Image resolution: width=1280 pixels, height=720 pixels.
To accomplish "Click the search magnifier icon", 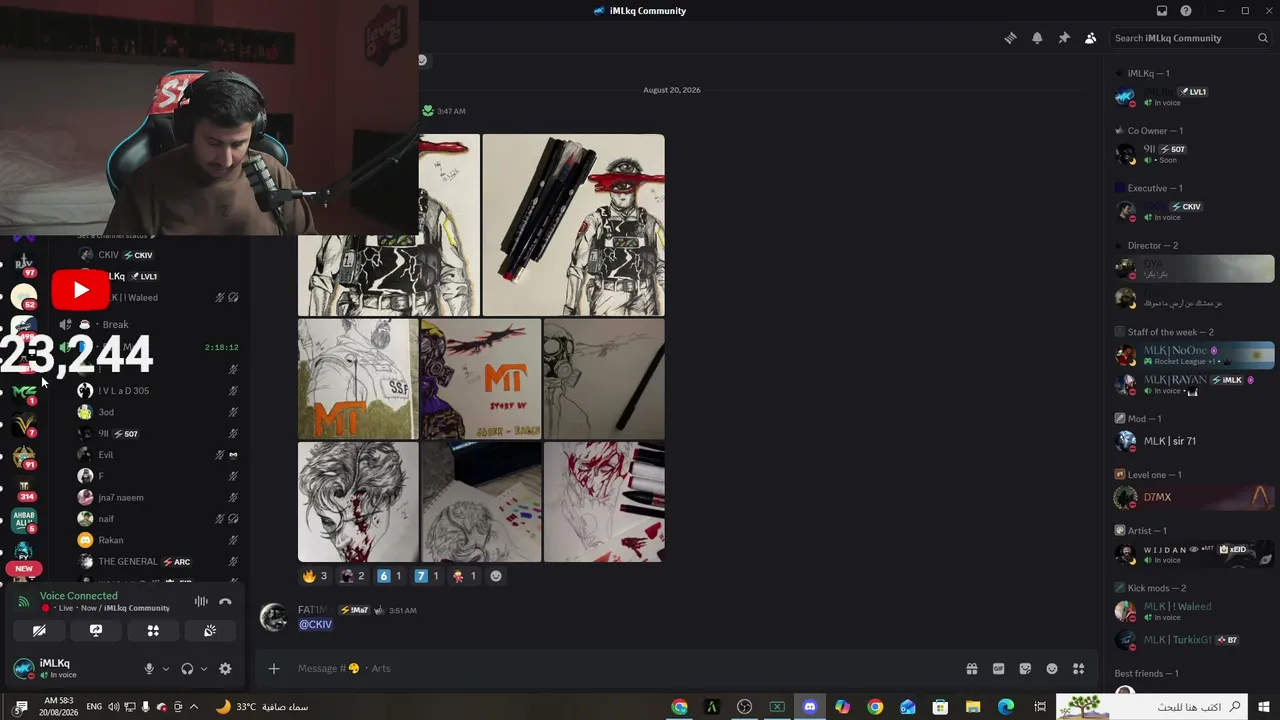I will tap(1263, 38).
